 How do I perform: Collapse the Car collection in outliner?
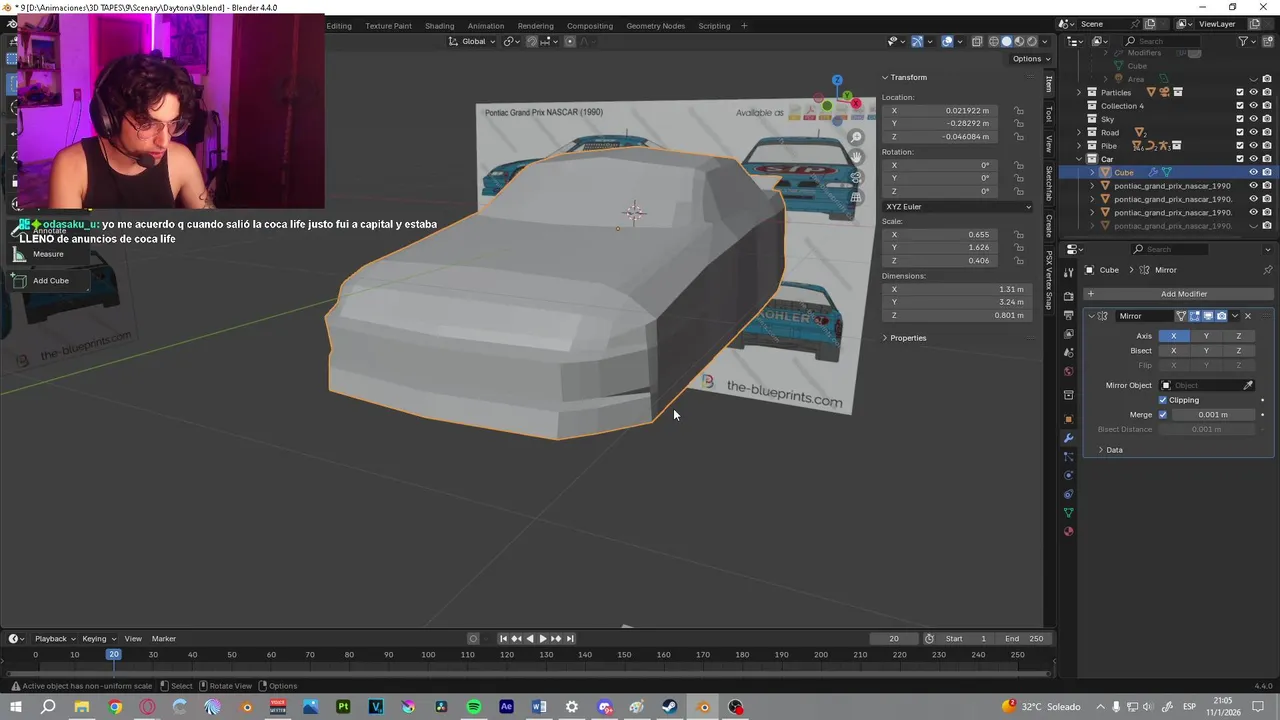click(x=1079, y=159)
